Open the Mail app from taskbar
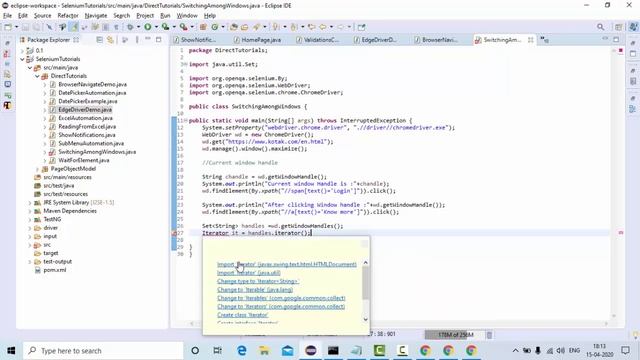 288,350
